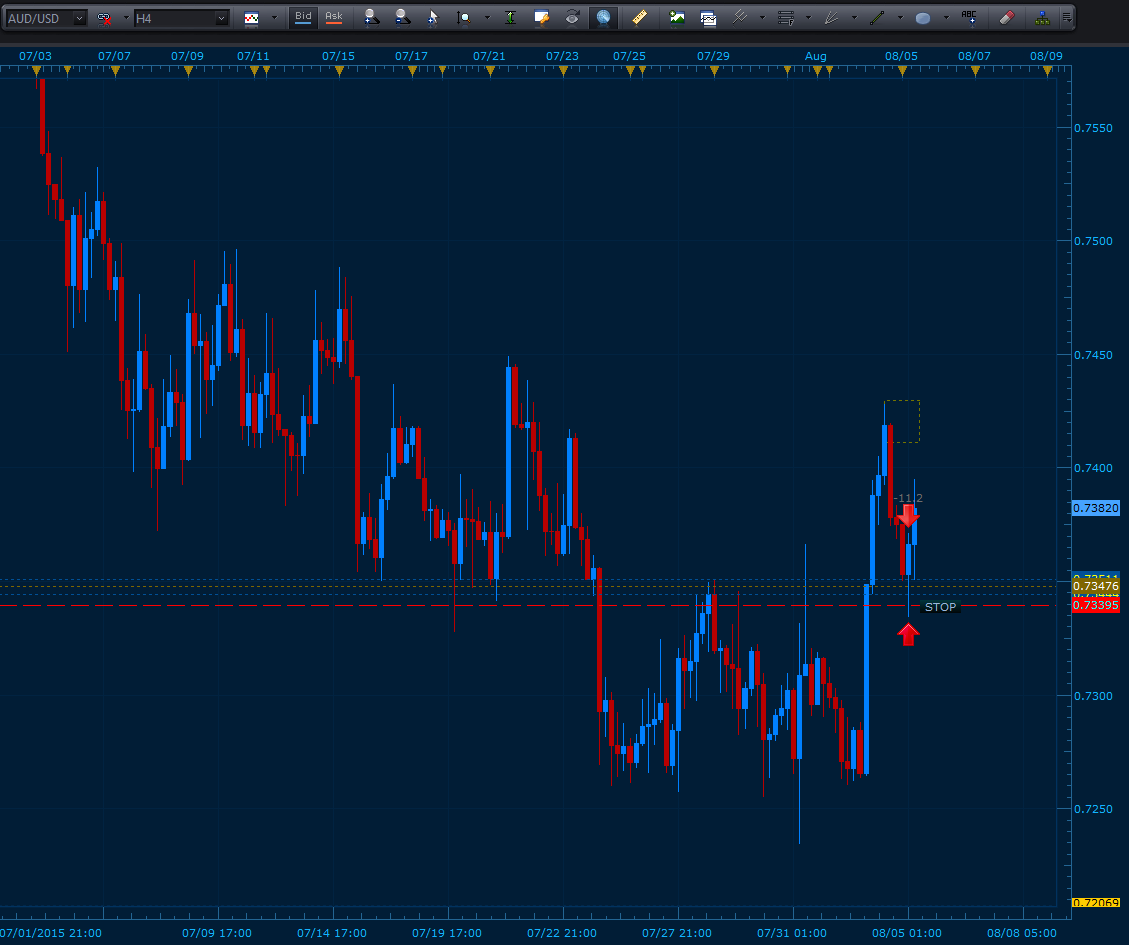The height and width of the screenshot is (945, 1129).
Task: Open the H4 timeframe dropdown
Action: [x=221, y=18]
